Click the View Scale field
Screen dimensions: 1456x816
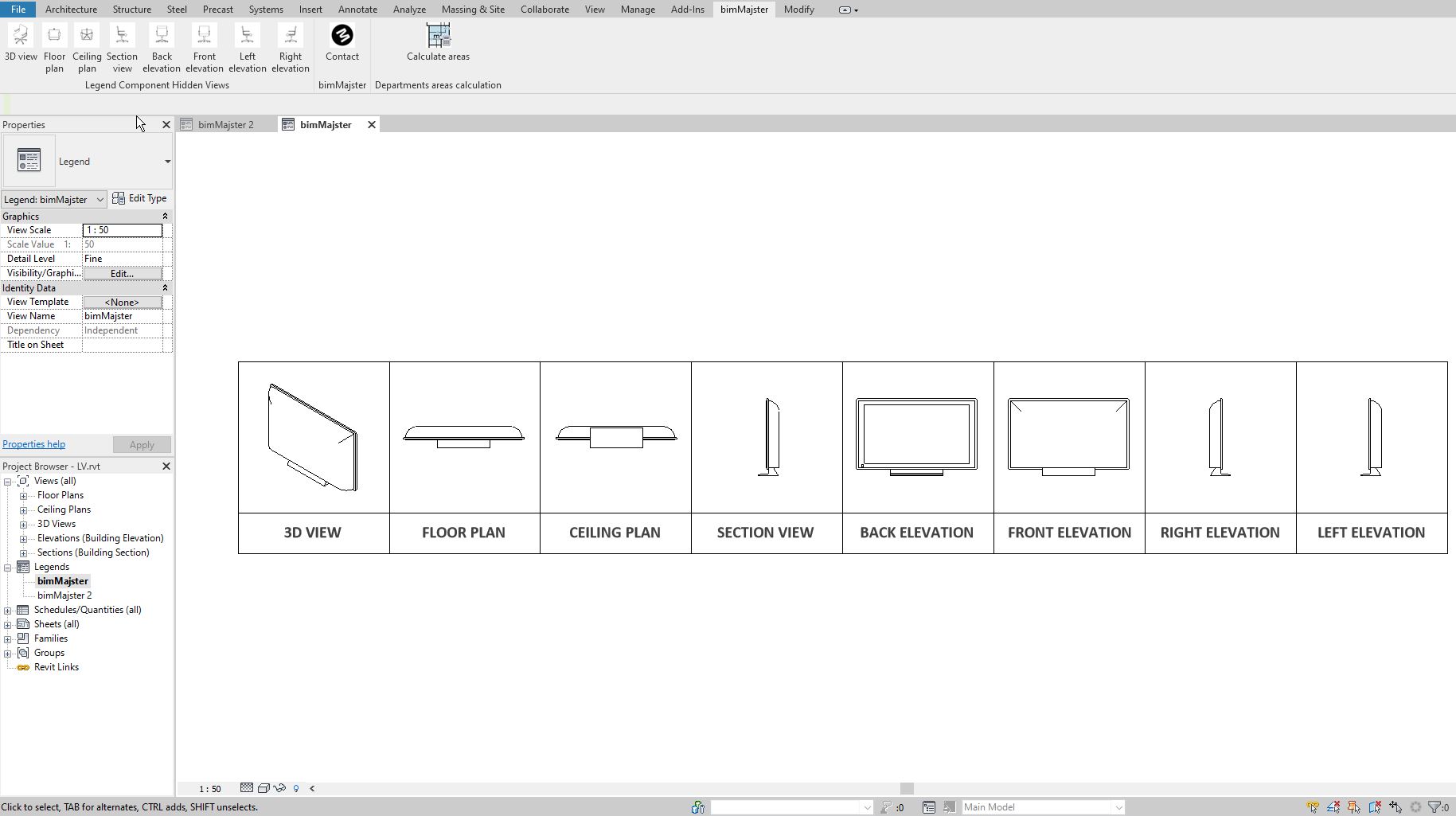123,230
